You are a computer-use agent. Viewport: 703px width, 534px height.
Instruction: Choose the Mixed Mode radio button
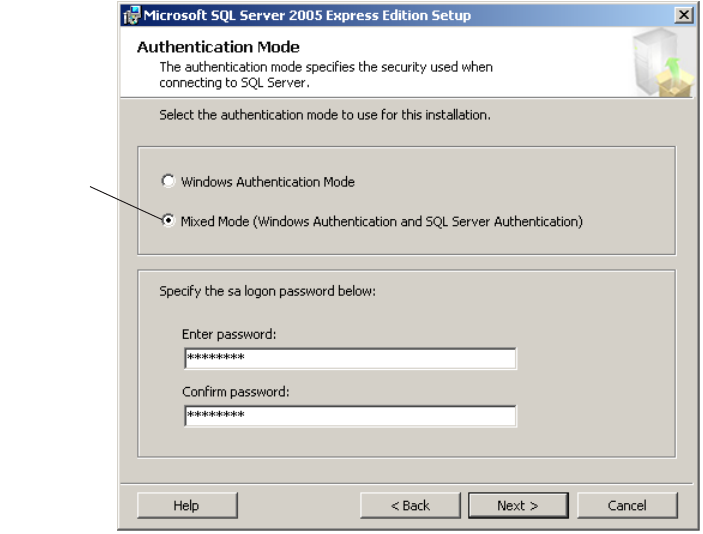click(x=168, y=221)
